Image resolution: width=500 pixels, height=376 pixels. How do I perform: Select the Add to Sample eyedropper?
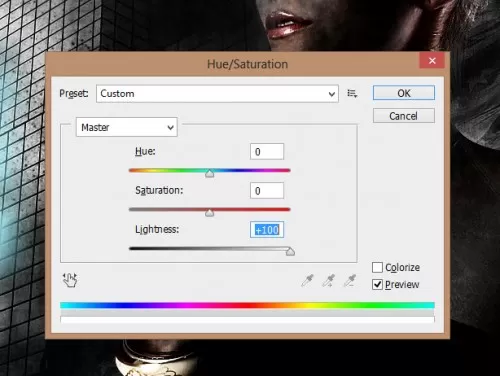[329, 281]
